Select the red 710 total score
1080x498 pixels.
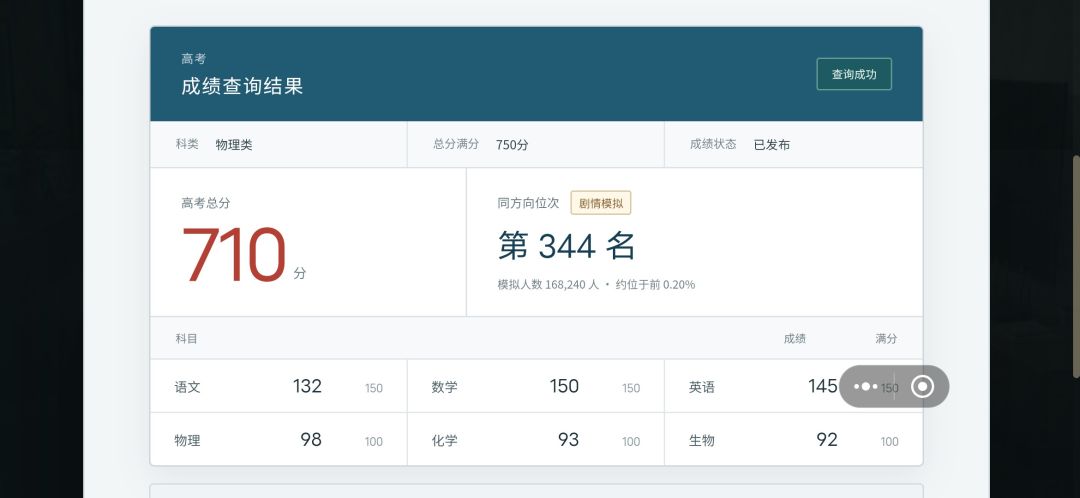click(x=233, y=255)
